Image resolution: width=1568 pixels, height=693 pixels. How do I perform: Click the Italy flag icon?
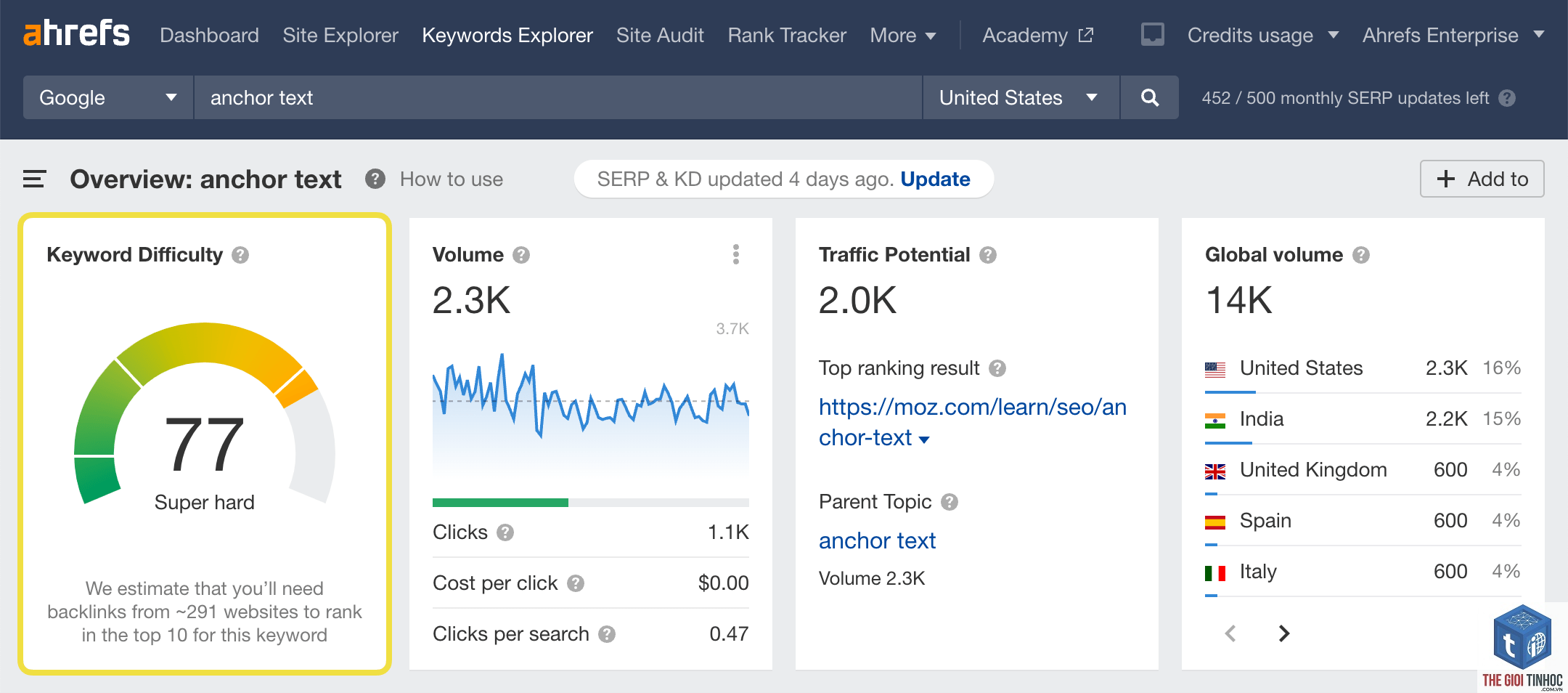(1215, 572)
